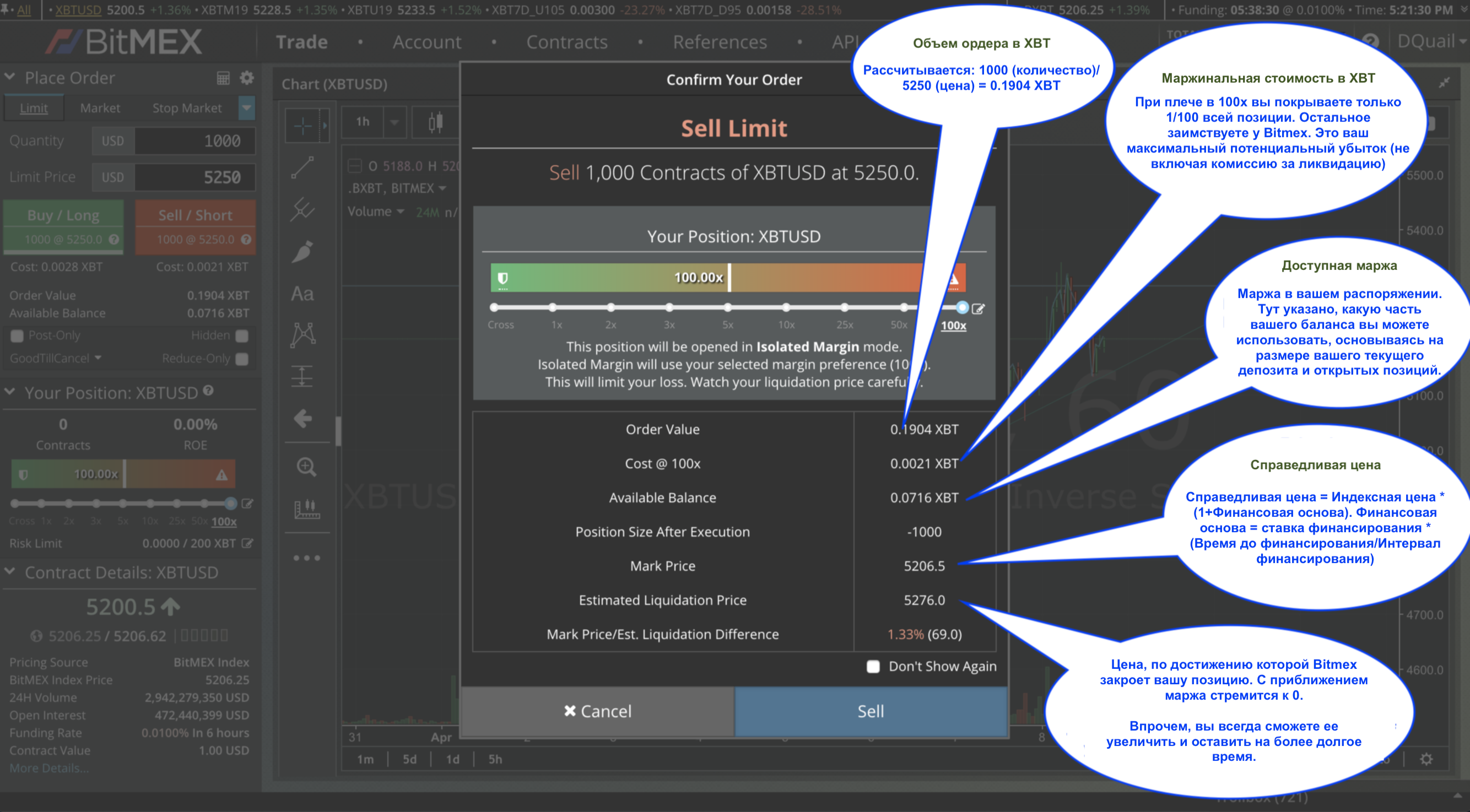The height and width of the screenshot is (812, 1470).
Task: Toggle Hidden order checkbox
Action: click(x=242, y=336)
